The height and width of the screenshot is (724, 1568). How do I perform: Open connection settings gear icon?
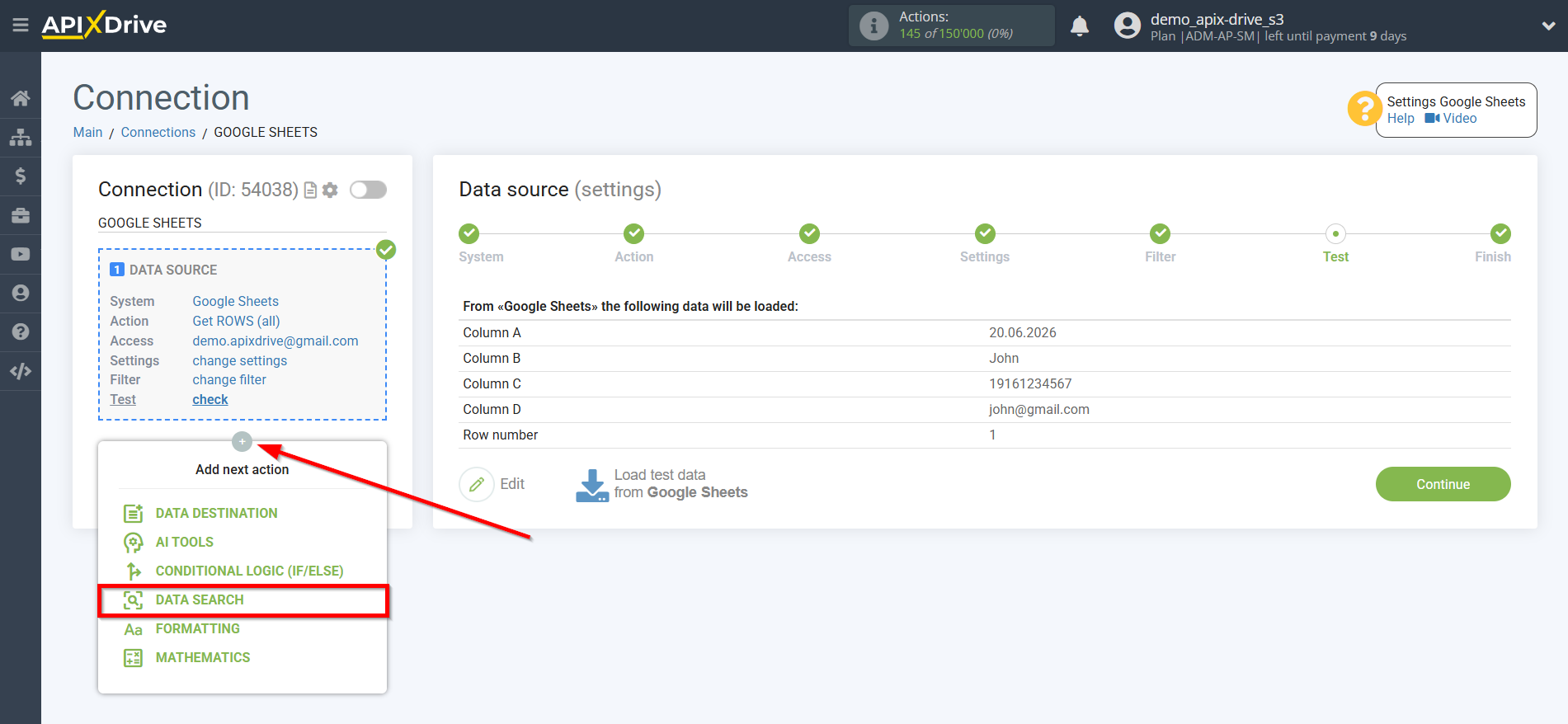(x=330, y=190)
